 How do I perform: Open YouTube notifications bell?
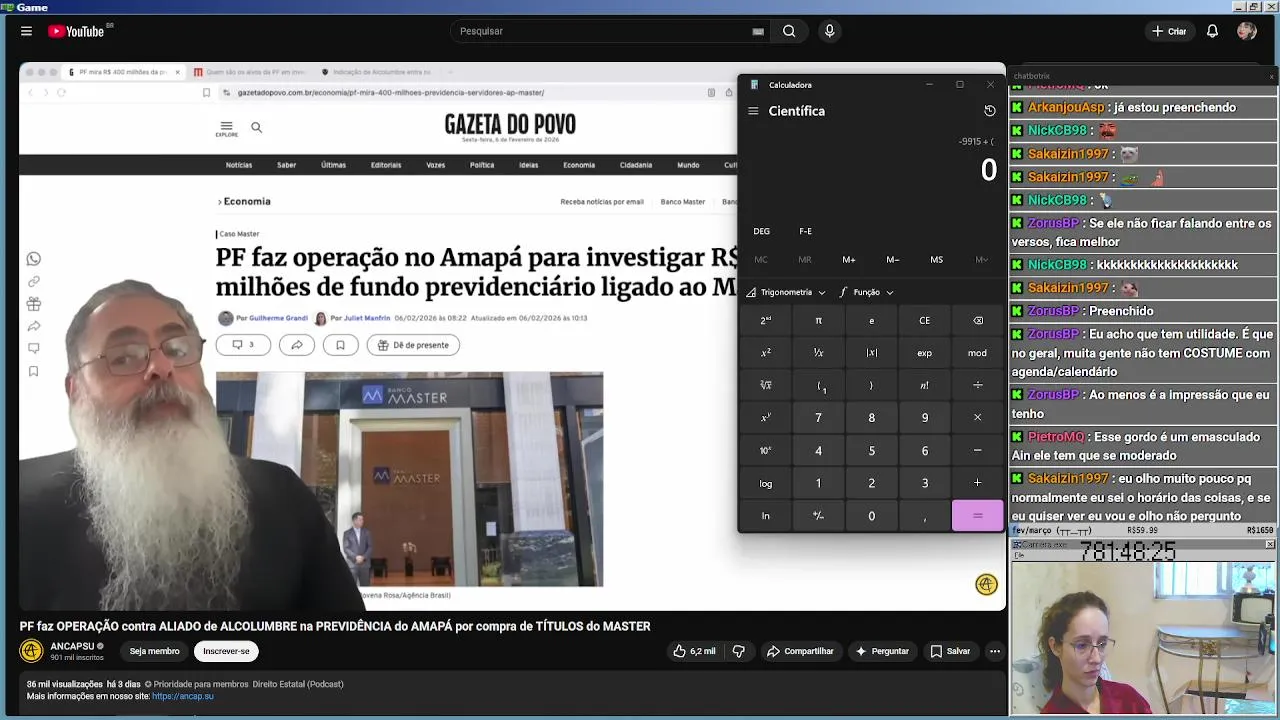click(x=1212, y=31)
